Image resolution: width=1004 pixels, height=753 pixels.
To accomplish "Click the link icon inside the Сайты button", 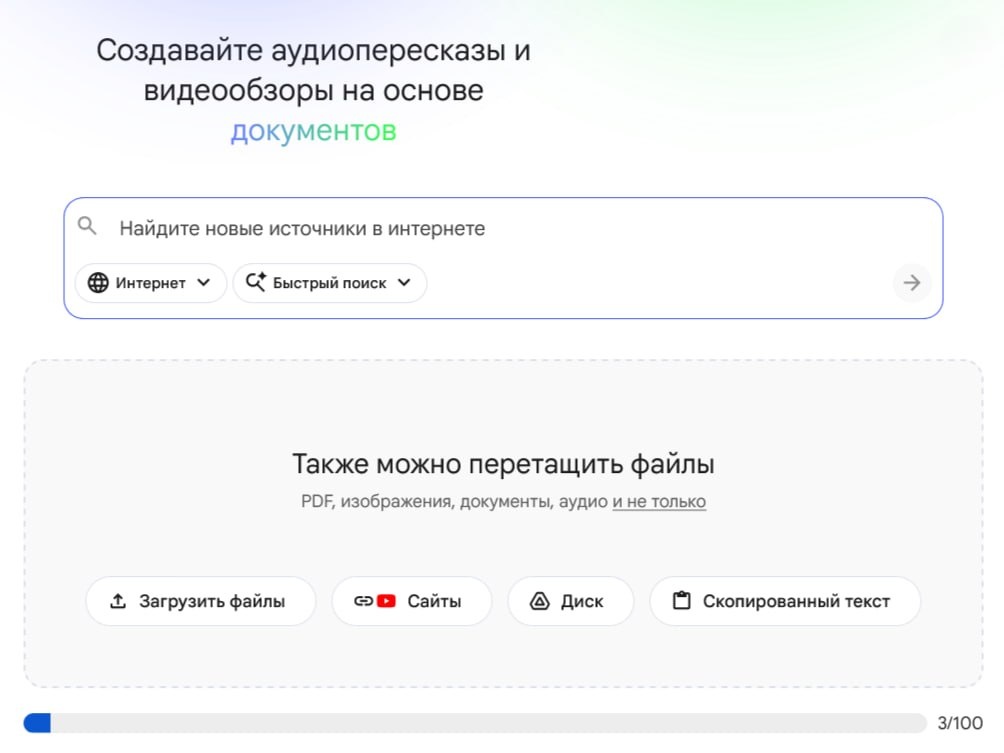I will coord(363,601).
